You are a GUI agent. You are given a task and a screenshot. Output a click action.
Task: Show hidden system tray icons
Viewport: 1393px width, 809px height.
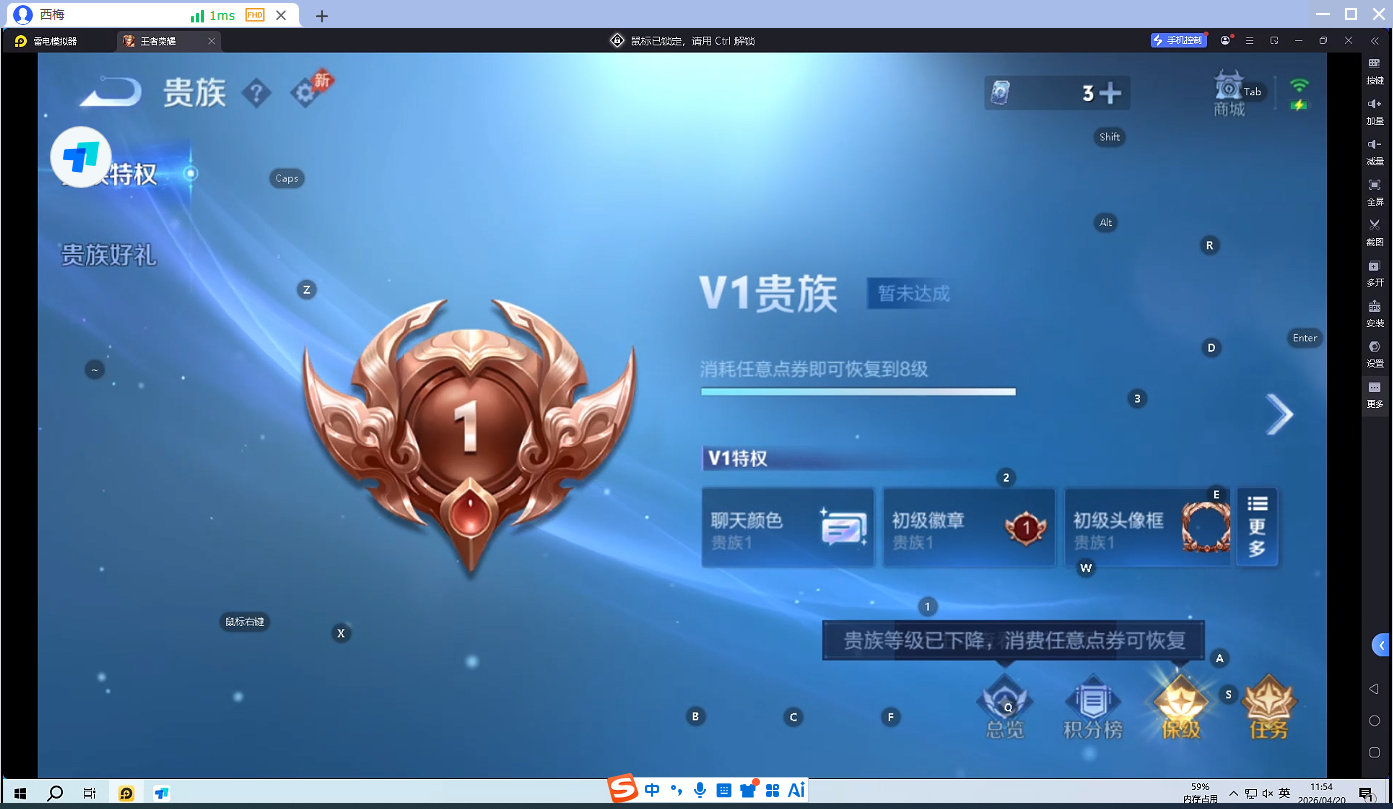(1233, 793)
